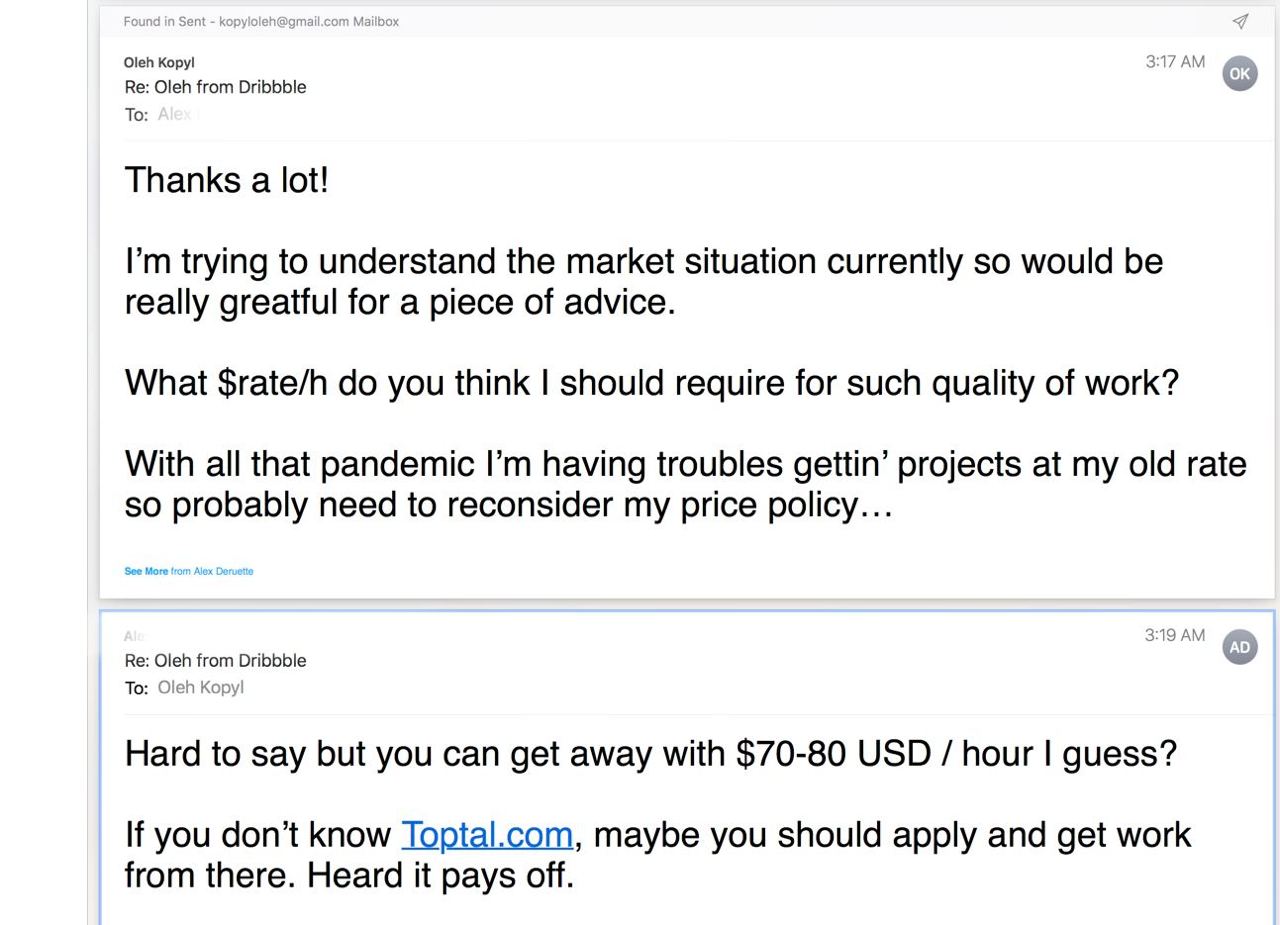Click the "Heard it pays off" text
This screenshot has width=1280, height=925.
440,876
